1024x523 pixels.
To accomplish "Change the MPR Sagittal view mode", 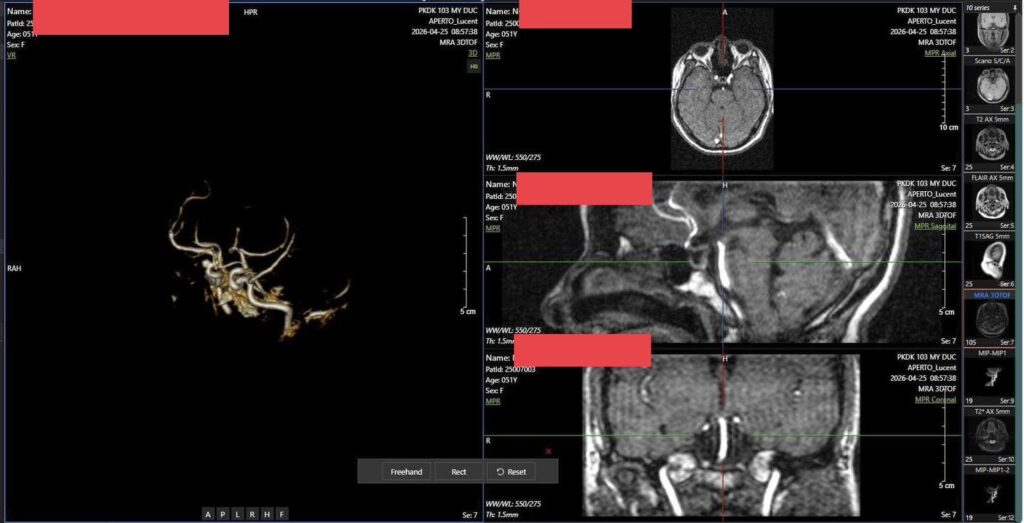I will click(x=935, y=226).
